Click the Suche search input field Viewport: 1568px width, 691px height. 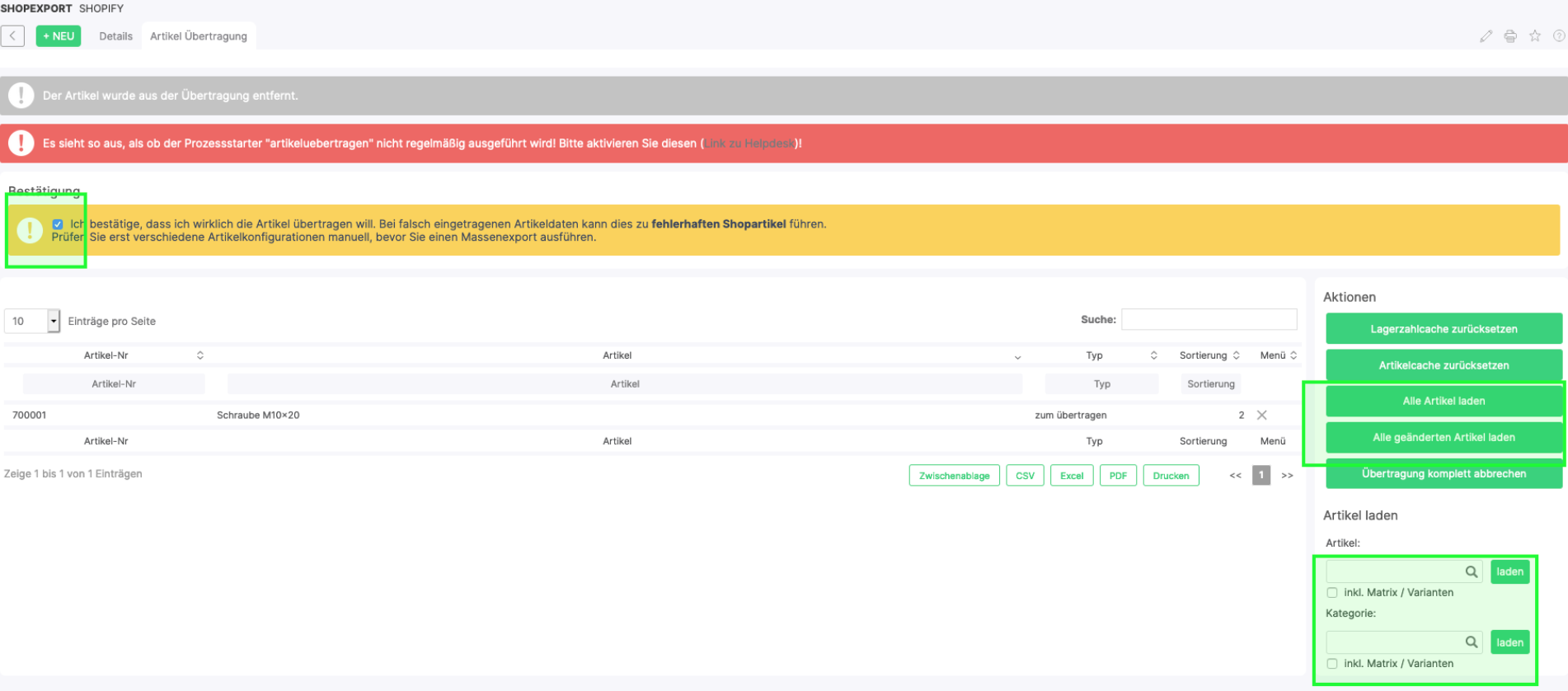click(x=1209, y=320)
